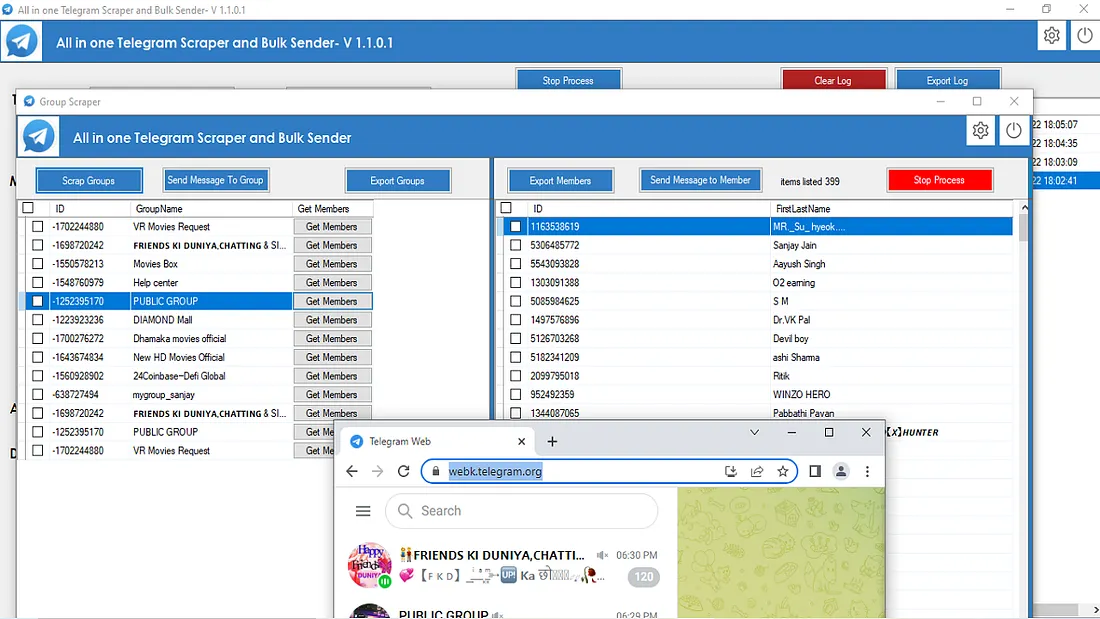Click Telegram Web Search field

(521, 511)
